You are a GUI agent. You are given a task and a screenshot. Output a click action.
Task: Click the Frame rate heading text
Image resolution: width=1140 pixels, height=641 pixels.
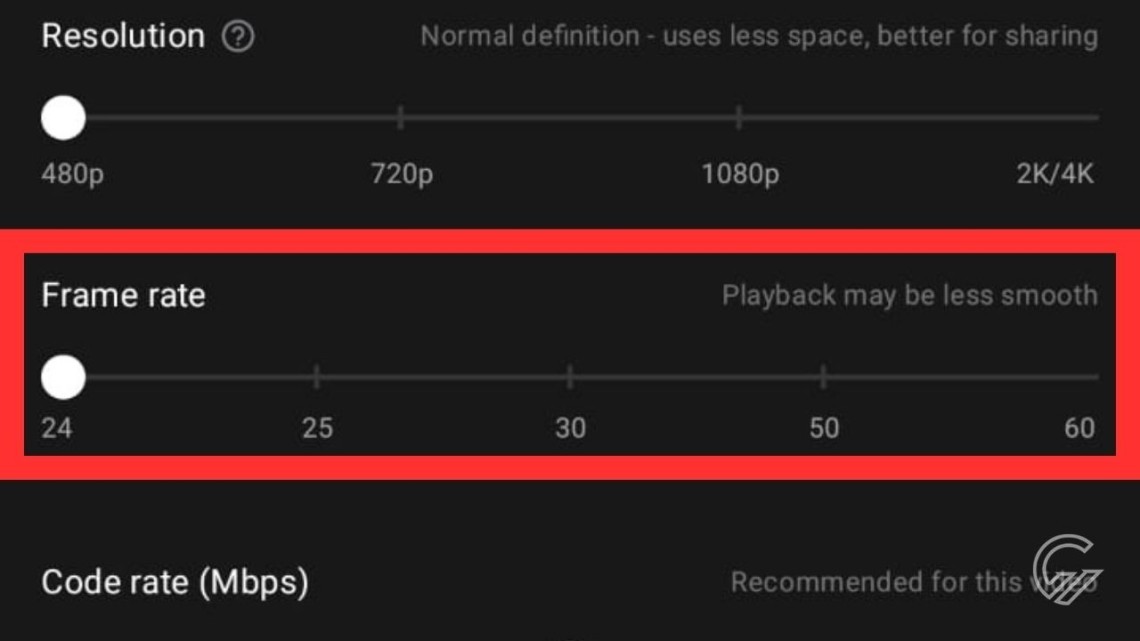(123, 295)
